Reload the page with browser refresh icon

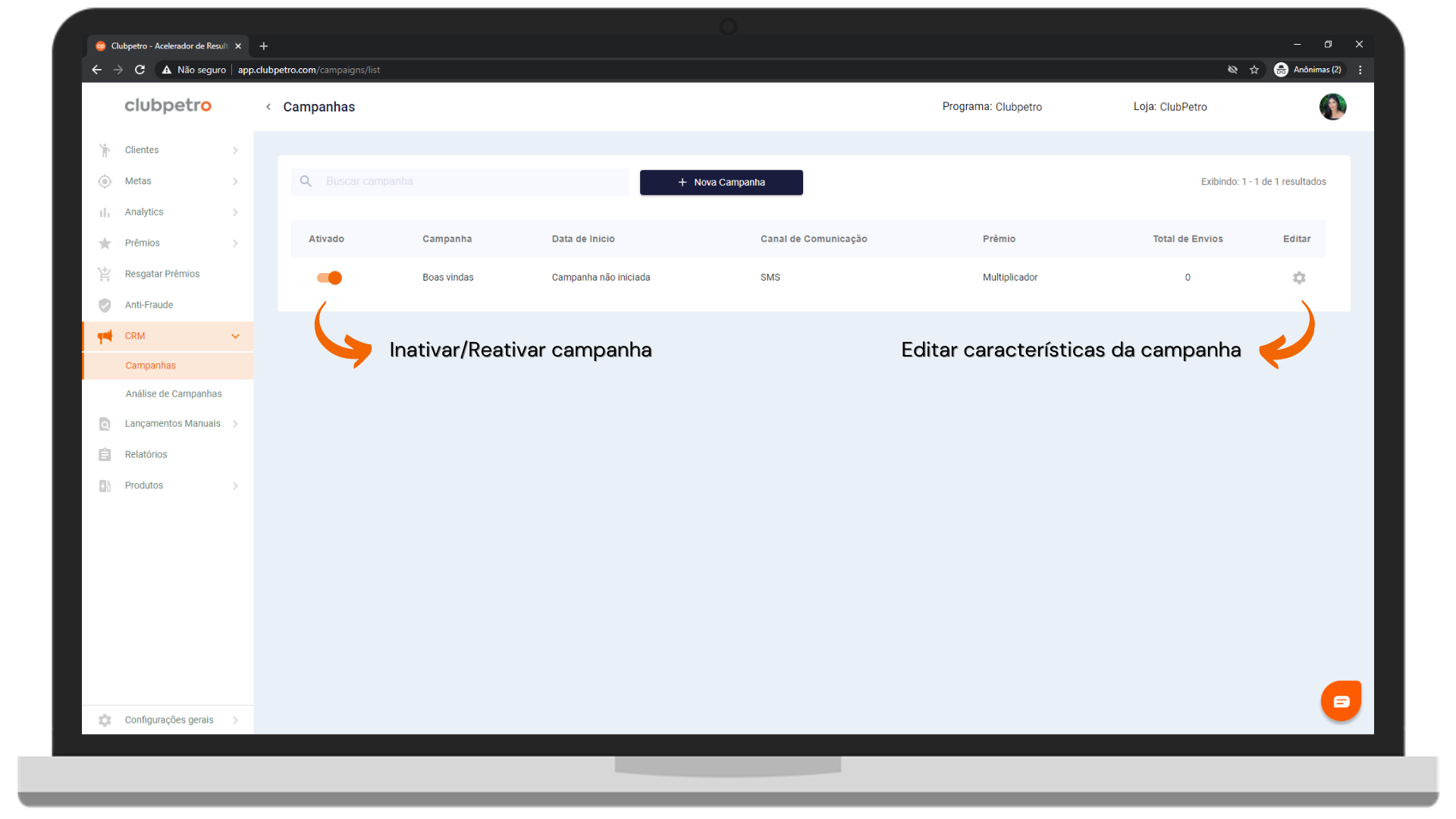[140, 70]
